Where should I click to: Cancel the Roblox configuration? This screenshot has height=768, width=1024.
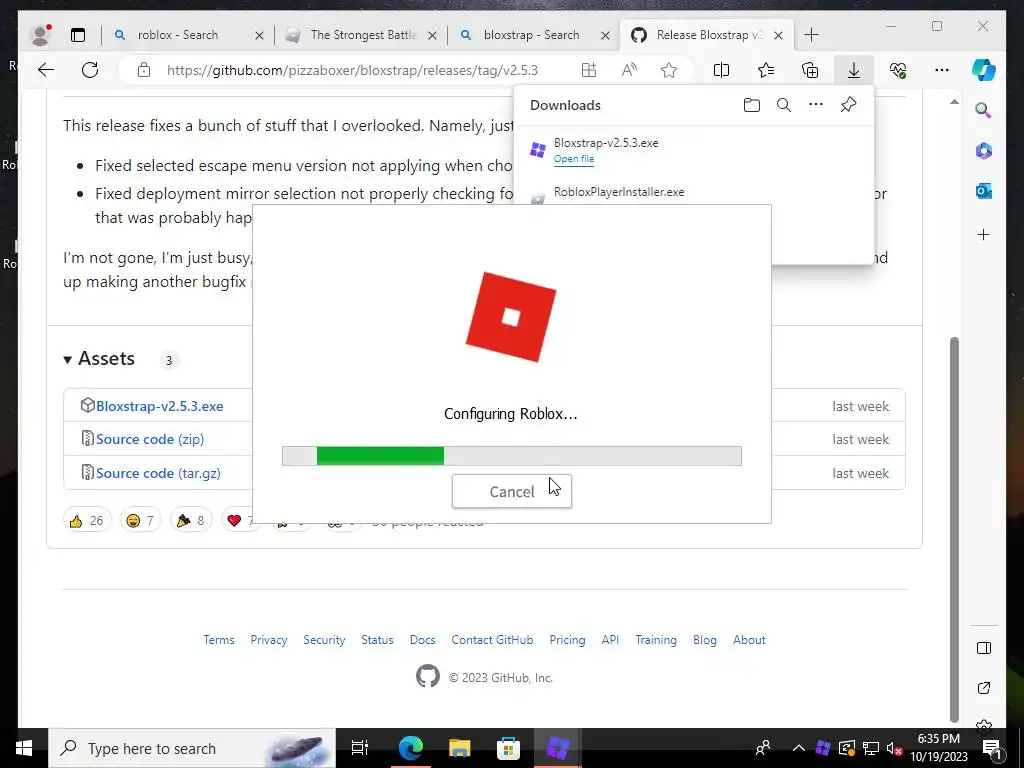511,491
